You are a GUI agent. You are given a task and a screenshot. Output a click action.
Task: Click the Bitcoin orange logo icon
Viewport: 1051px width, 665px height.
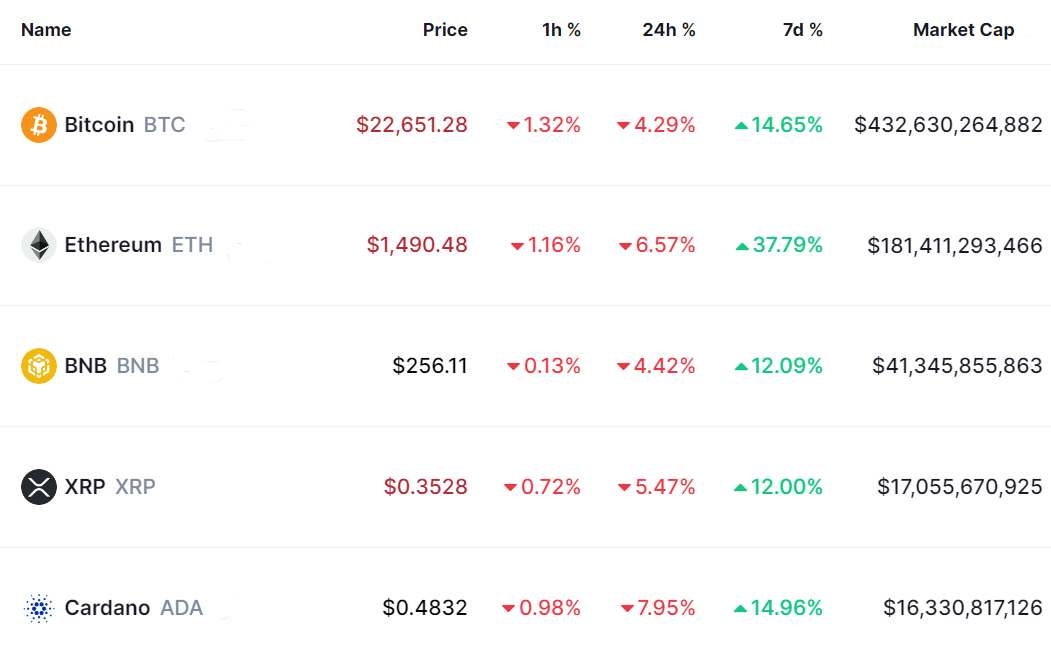point(39,125)
